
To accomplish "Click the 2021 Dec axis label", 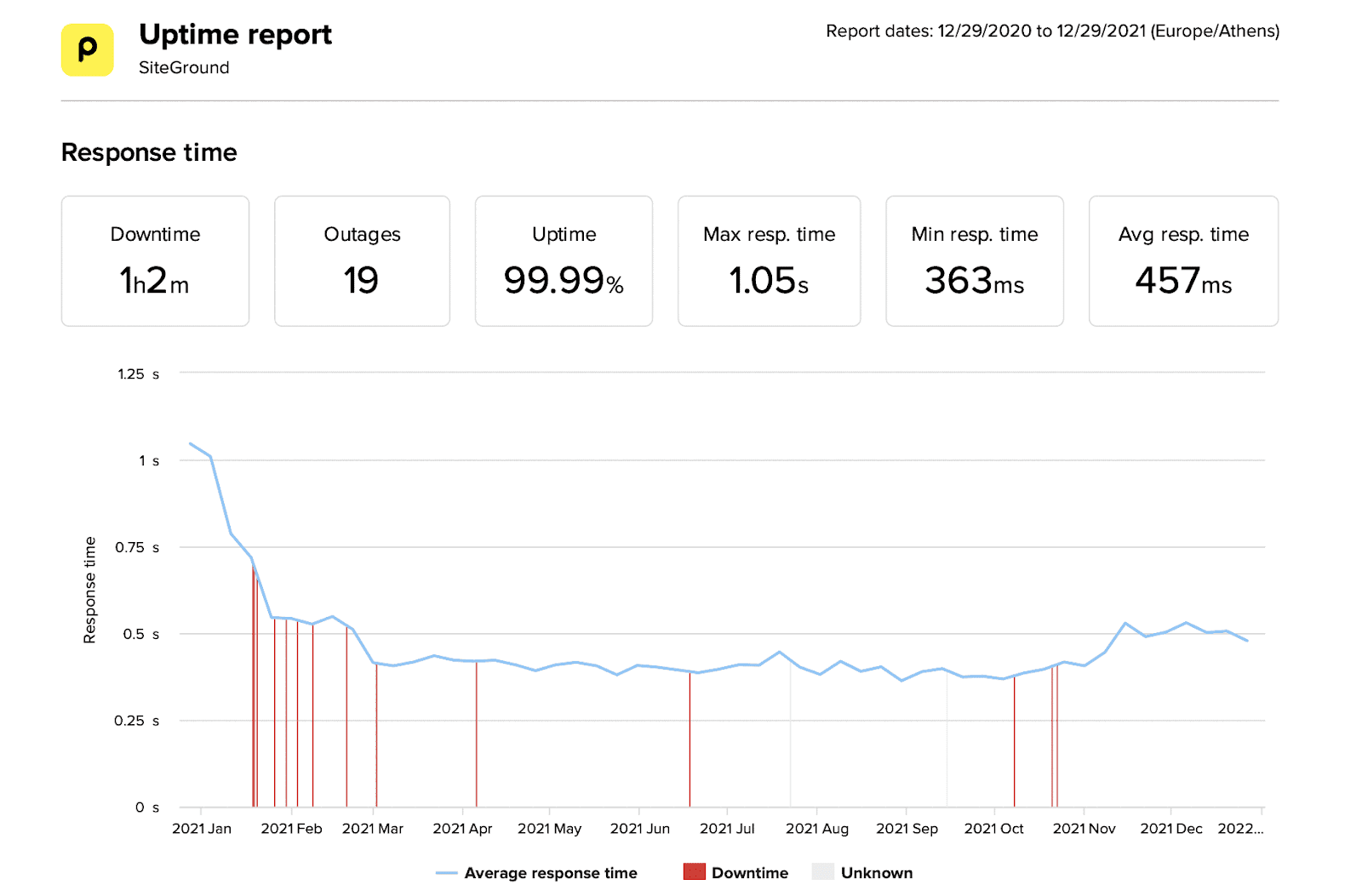I will [1171, 829].
